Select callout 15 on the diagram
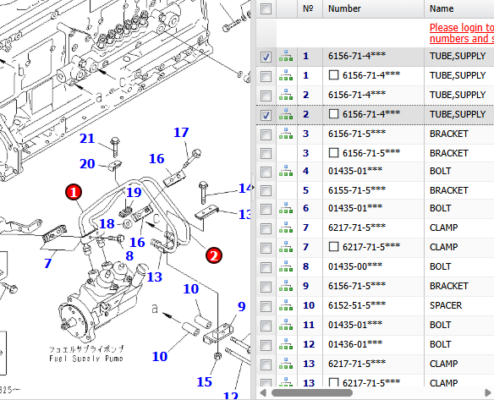This screenshot has height=400, width=494. point(204,382)
